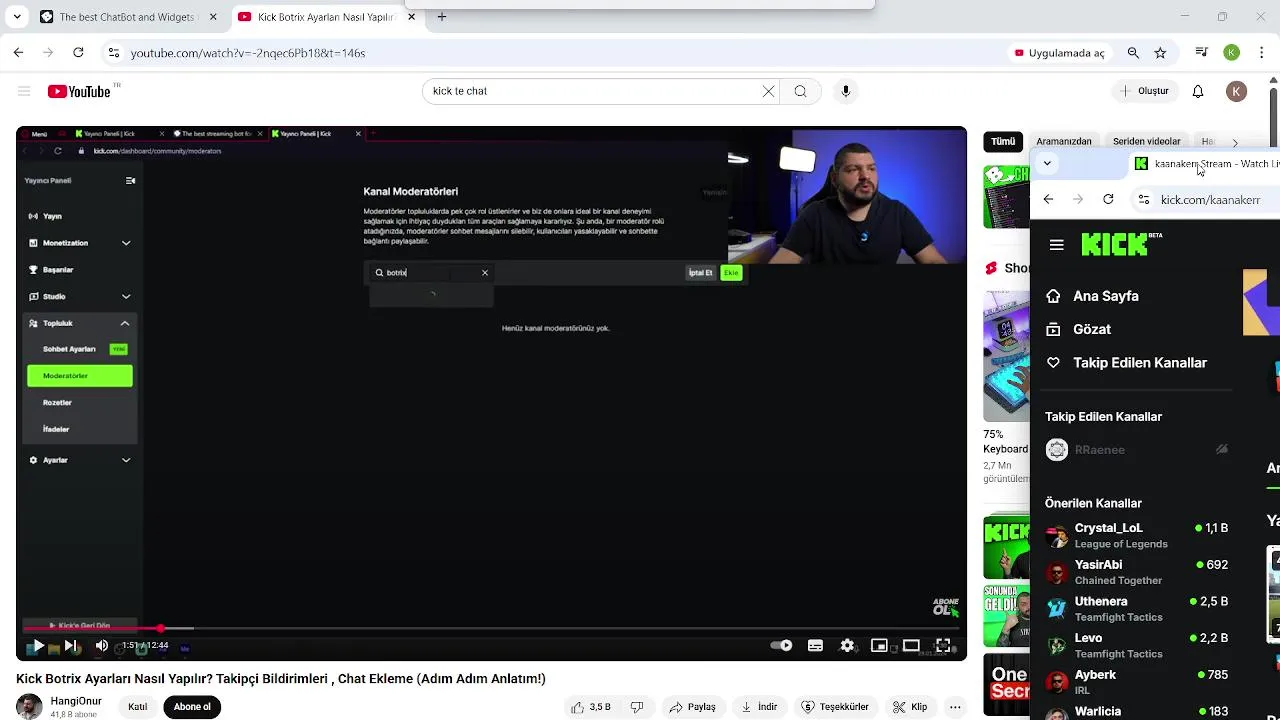This screenshot has height=720, width=1280.
Task: Open the Chrome profile K icon
Action: (x=1232, y=53)
